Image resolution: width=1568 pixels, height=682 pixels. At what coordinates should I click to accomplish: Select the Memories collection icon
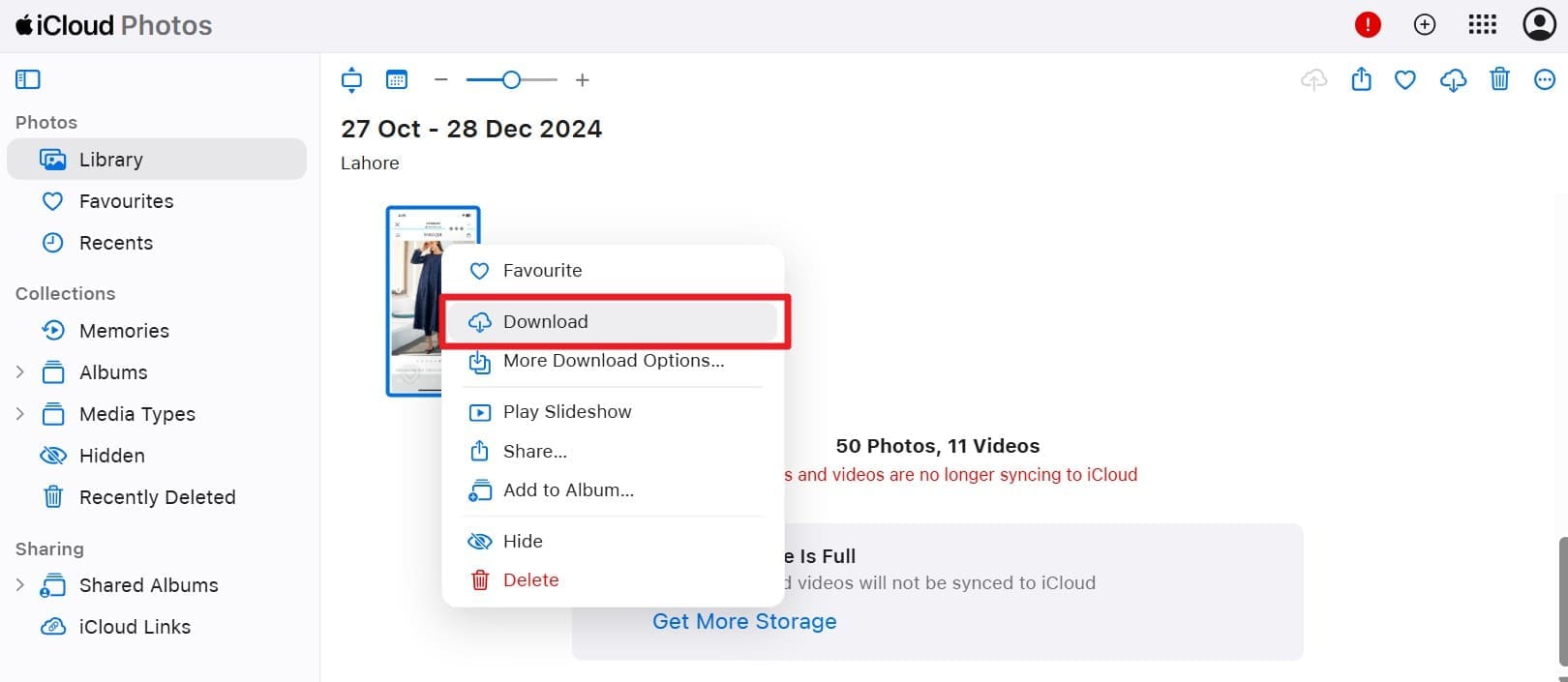point(53,330)
